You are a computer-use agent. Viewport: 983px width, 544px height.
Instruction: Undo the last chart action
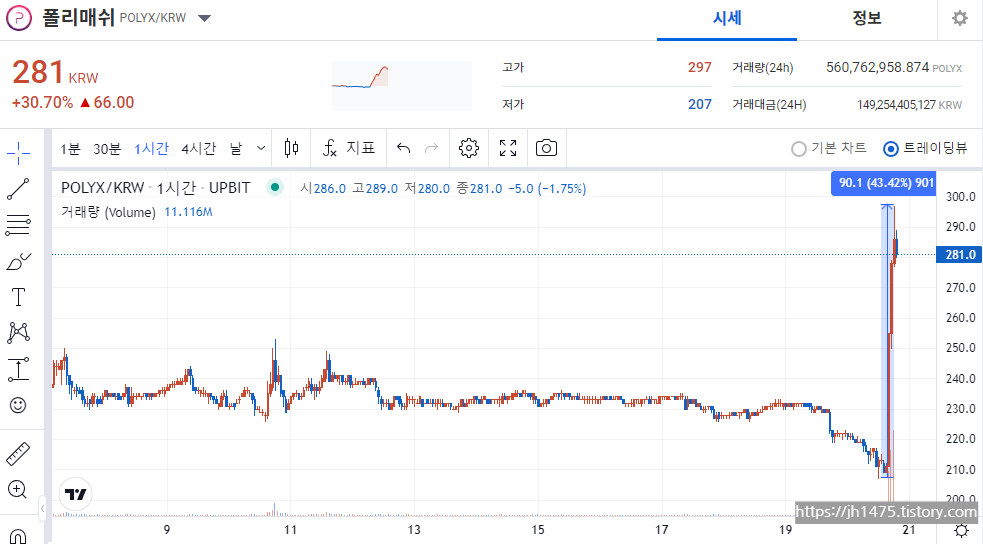pyautogui.click(x=404, y=148)
